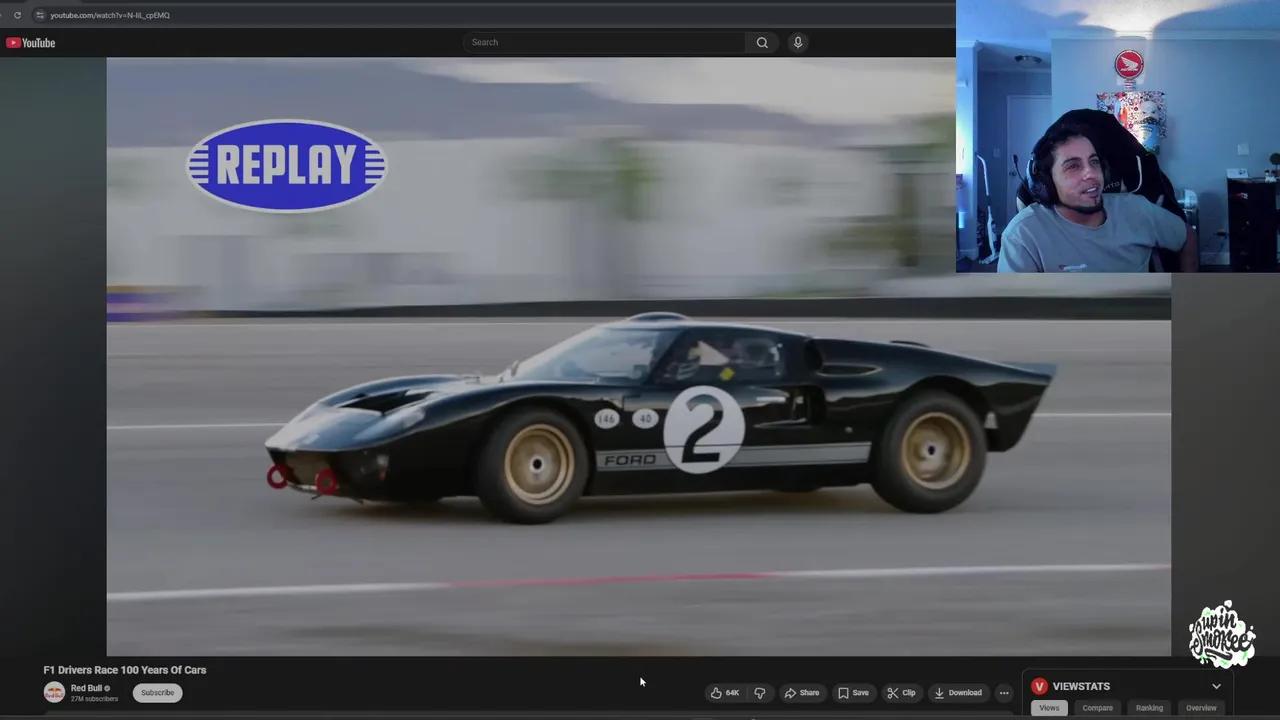This screenshot has width=1280, height=720.
Task: Create a Clip with scissors button
Action: [x=901, y=693]
